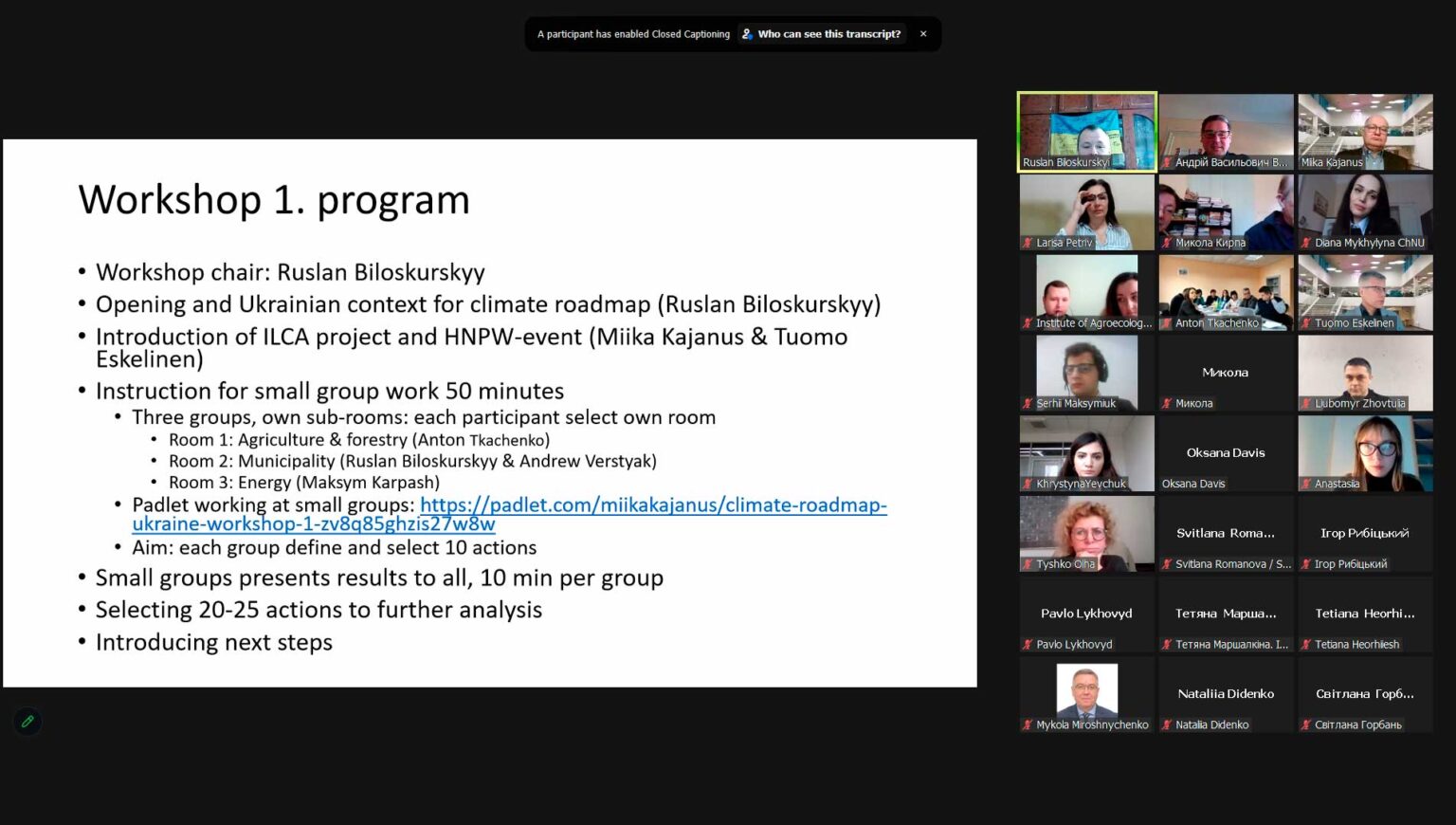Open the Padlet climate roadmap link
1456x825 pixels.
point(510,514)
